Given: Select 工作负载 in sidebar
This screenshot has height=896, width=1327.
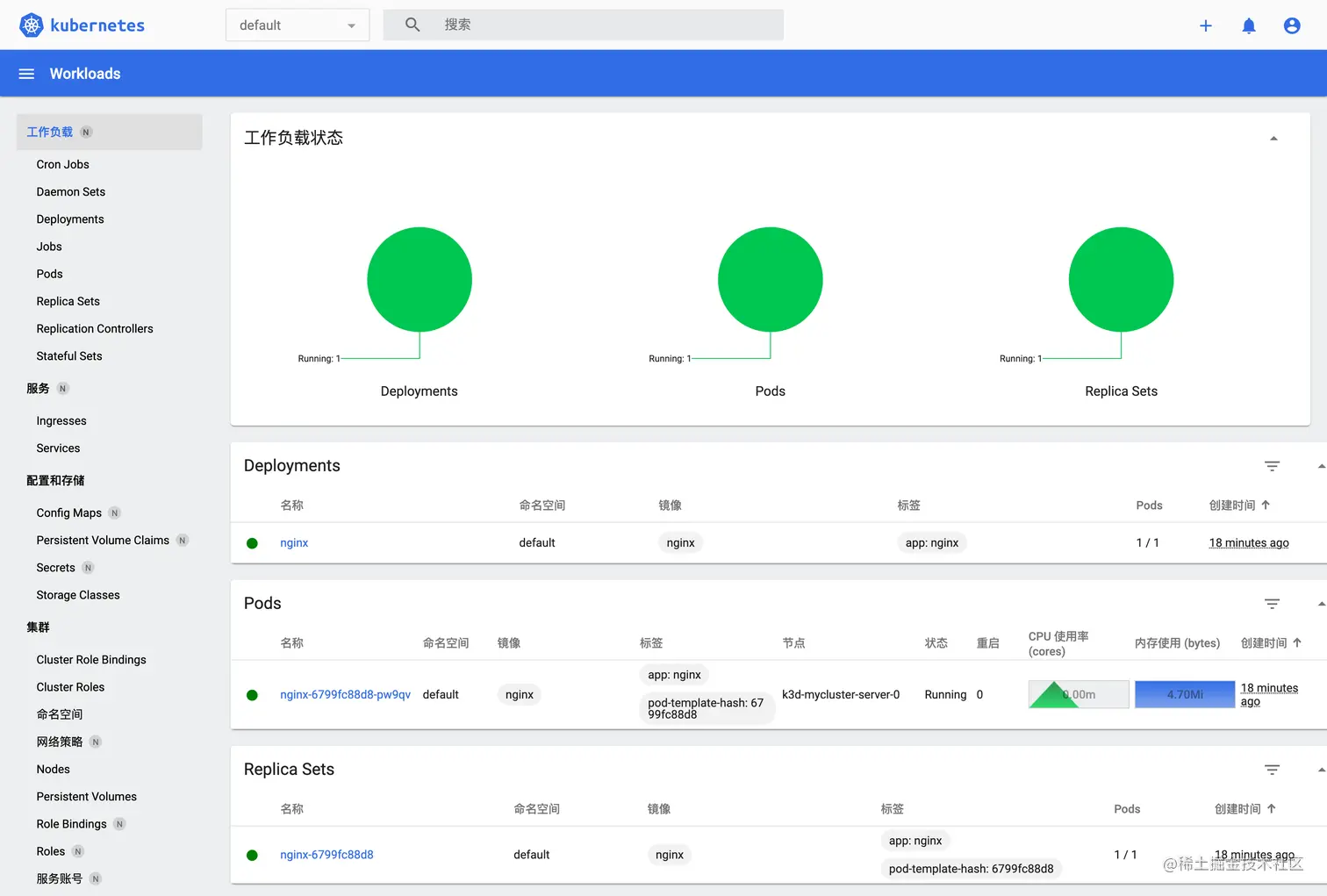Looking at the screenshot, I should coord(109,133).
